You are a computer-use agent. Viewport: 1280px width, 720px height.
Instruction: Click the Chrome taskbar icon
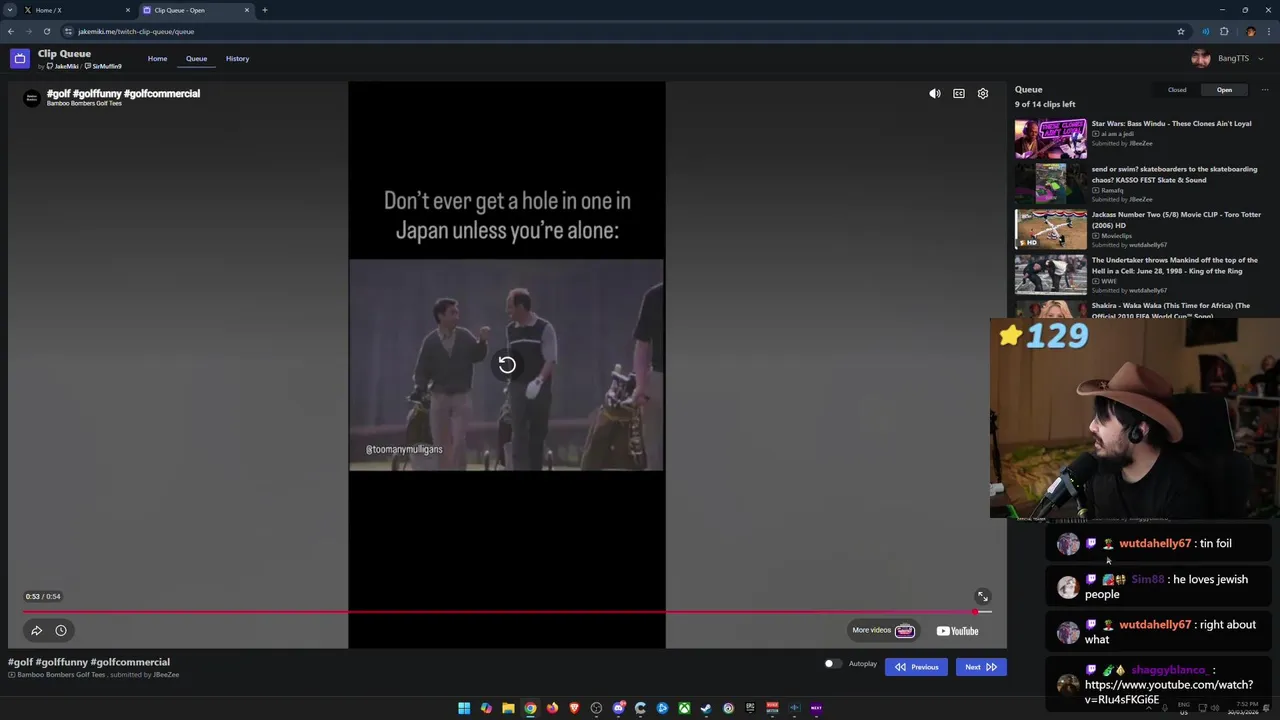[x=530, y=708]
